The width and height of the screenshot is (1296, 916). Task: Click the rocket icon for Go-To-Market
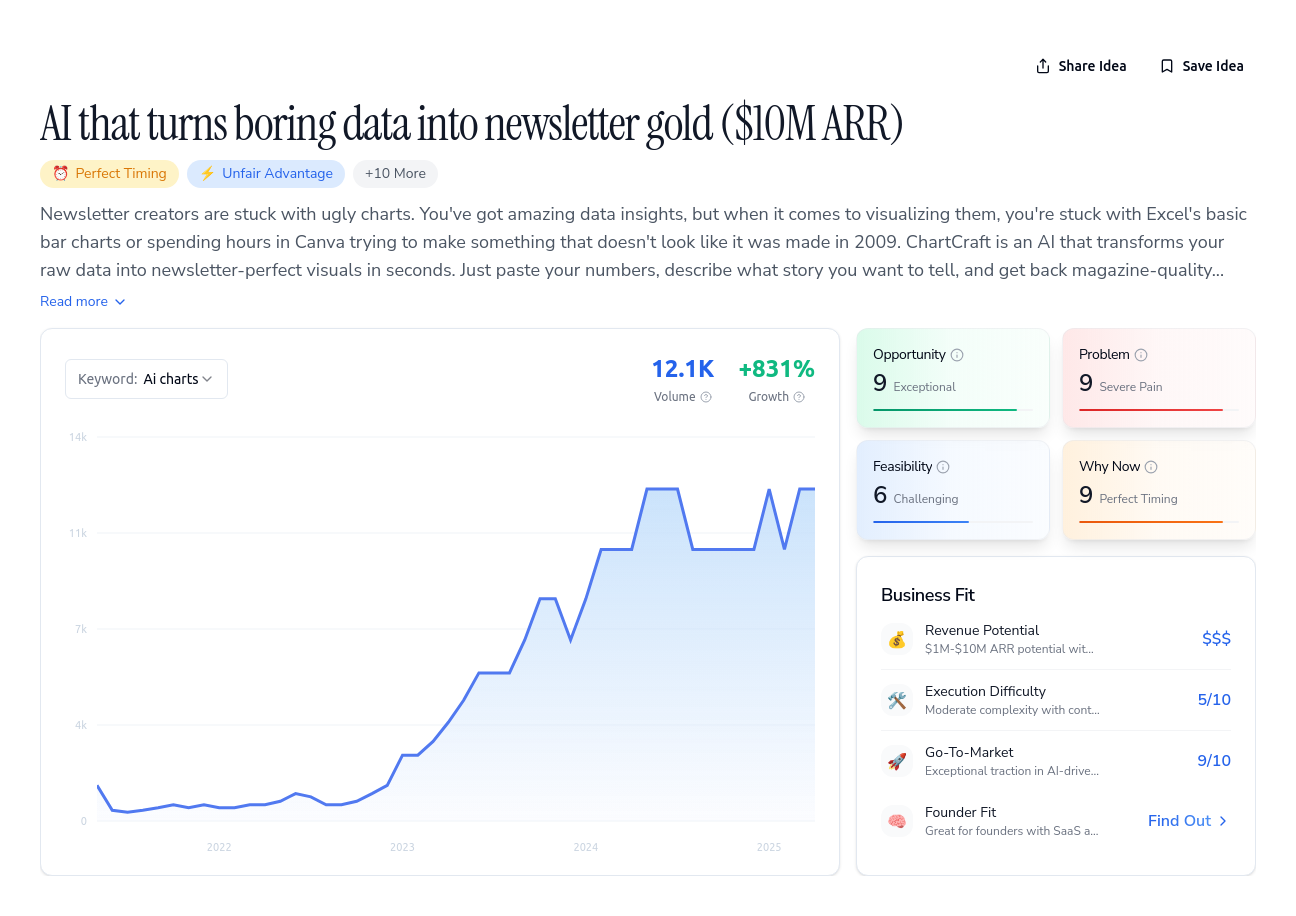point(897,761)
